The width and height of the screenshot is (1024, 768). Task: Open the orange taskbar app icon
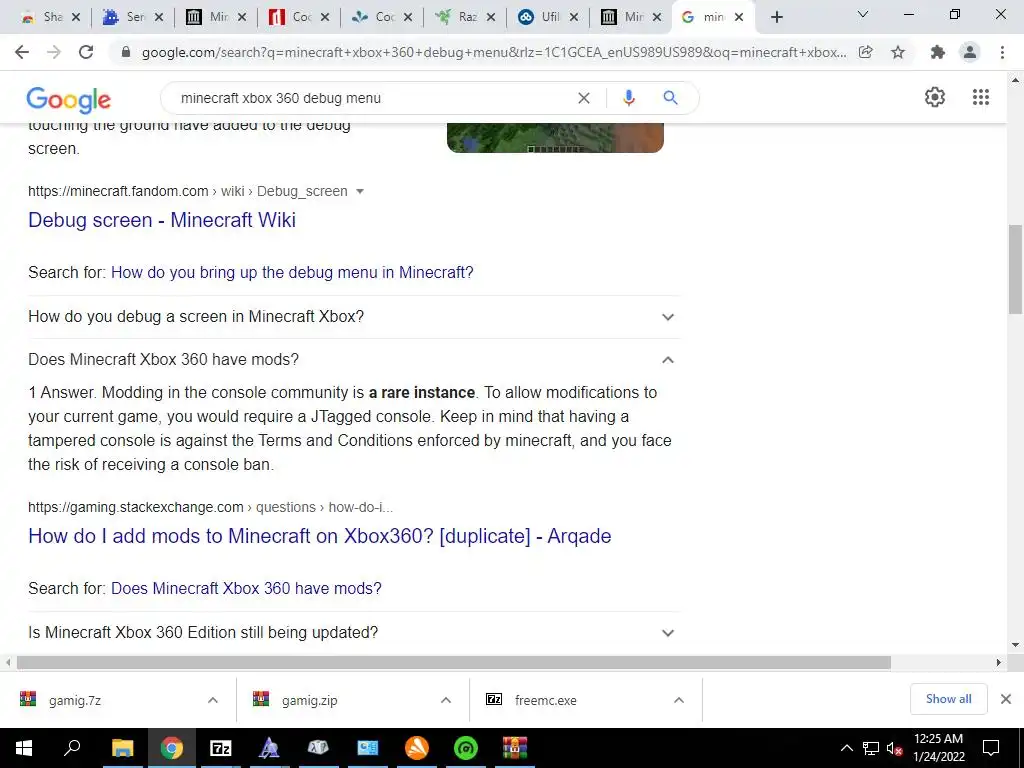pyautogui.click(x=417, y=748)
